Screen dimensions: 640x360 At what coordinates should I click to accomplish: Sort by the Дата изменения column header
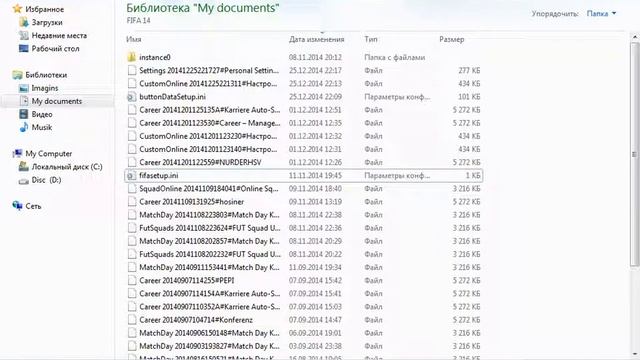[317, 40]
